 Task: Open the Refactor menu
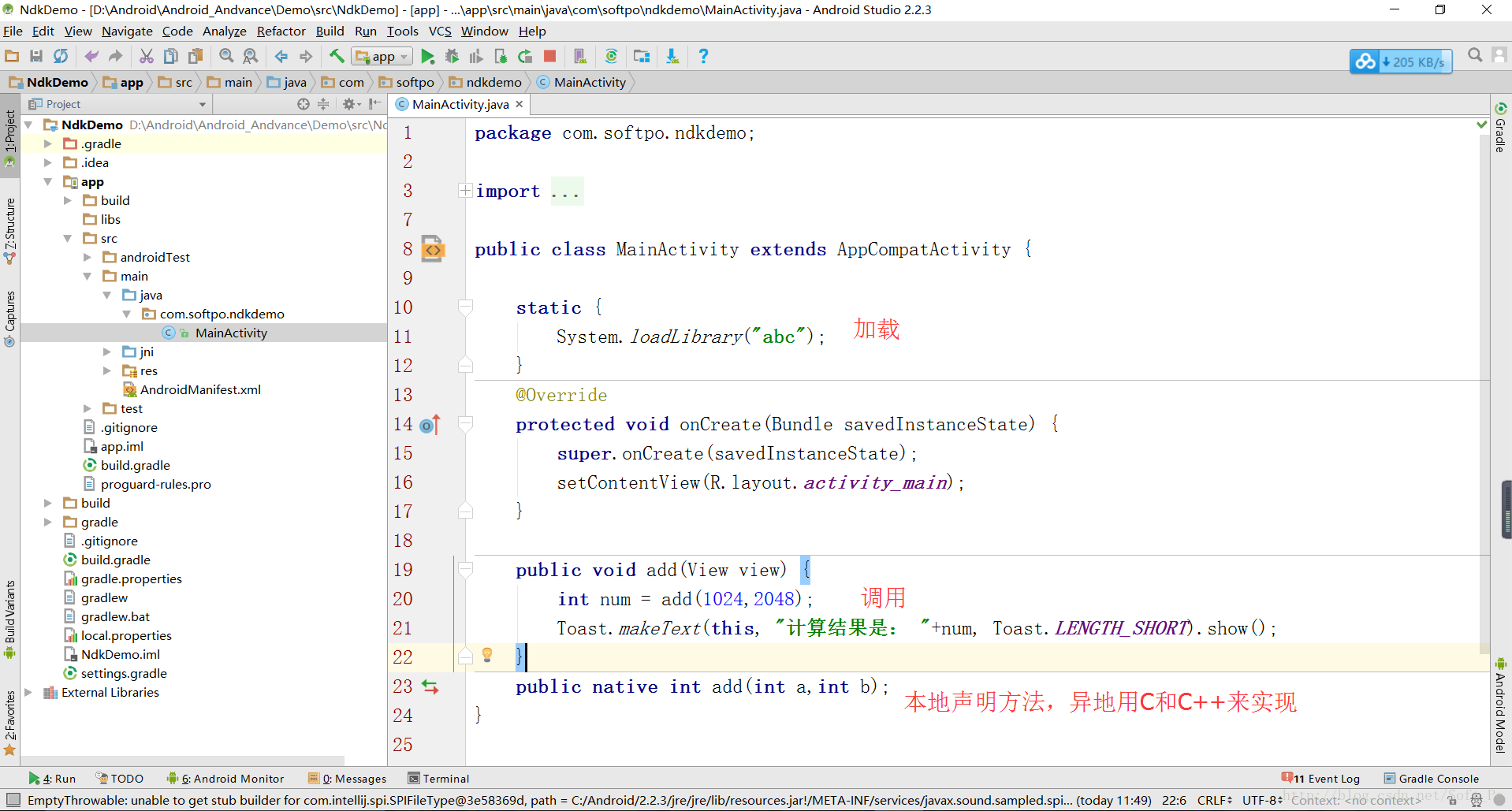tap(281, 32)
